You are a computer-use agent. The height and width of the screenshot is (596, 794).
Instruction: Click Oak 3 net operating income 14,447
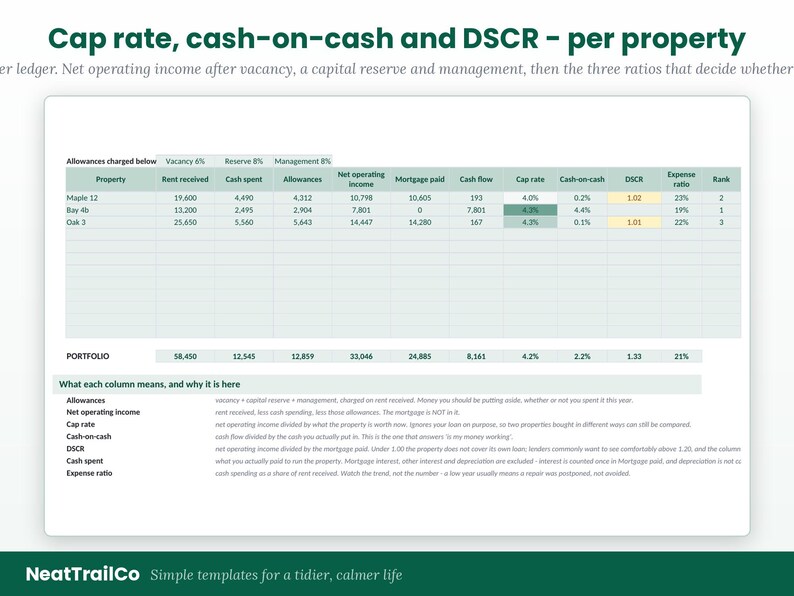[x=361, y=222]
